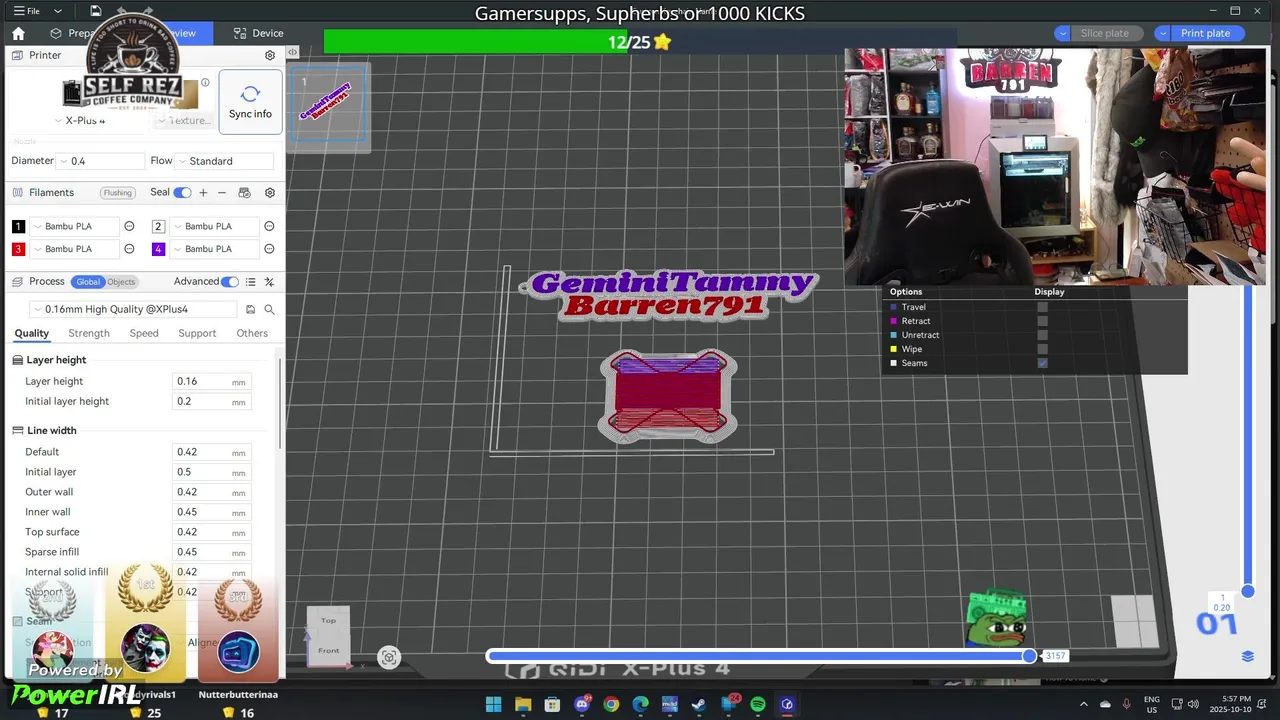The height and width of the screenshot is (720, 1280).
Task: Switch process scope to Objects
Action: [x=121, y=282]
